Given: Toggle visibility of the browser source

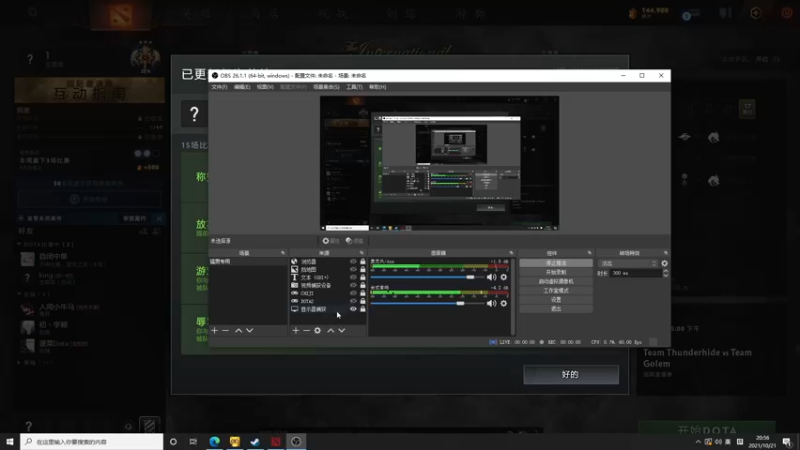Looking at the screenshot, I should (353, 261).
